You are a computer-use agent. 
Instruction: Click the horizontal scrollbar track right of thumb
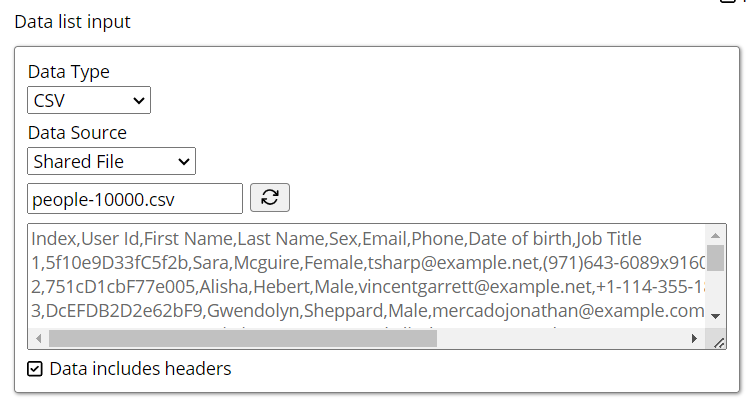pyautogui.click(x=560, y=339)
